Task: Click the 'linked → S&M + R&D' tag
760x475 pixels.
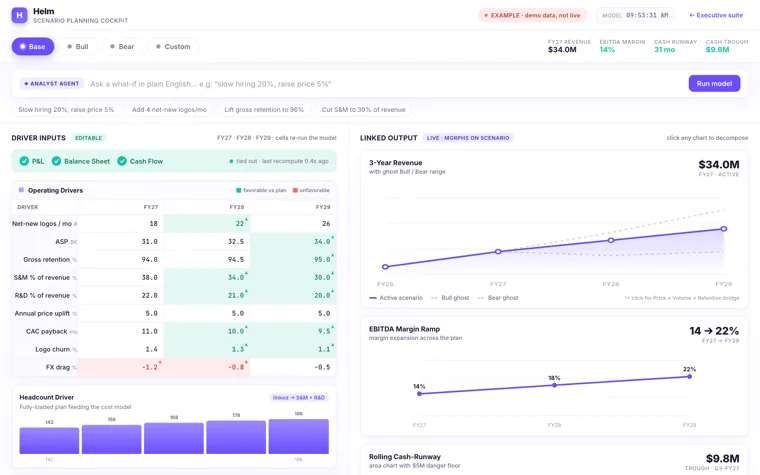Action: pyautogui.click(x=299, y=397)
